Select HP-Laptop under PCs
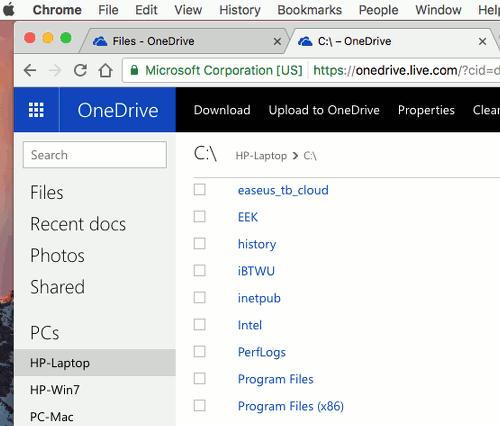 (x=95, y=363)
